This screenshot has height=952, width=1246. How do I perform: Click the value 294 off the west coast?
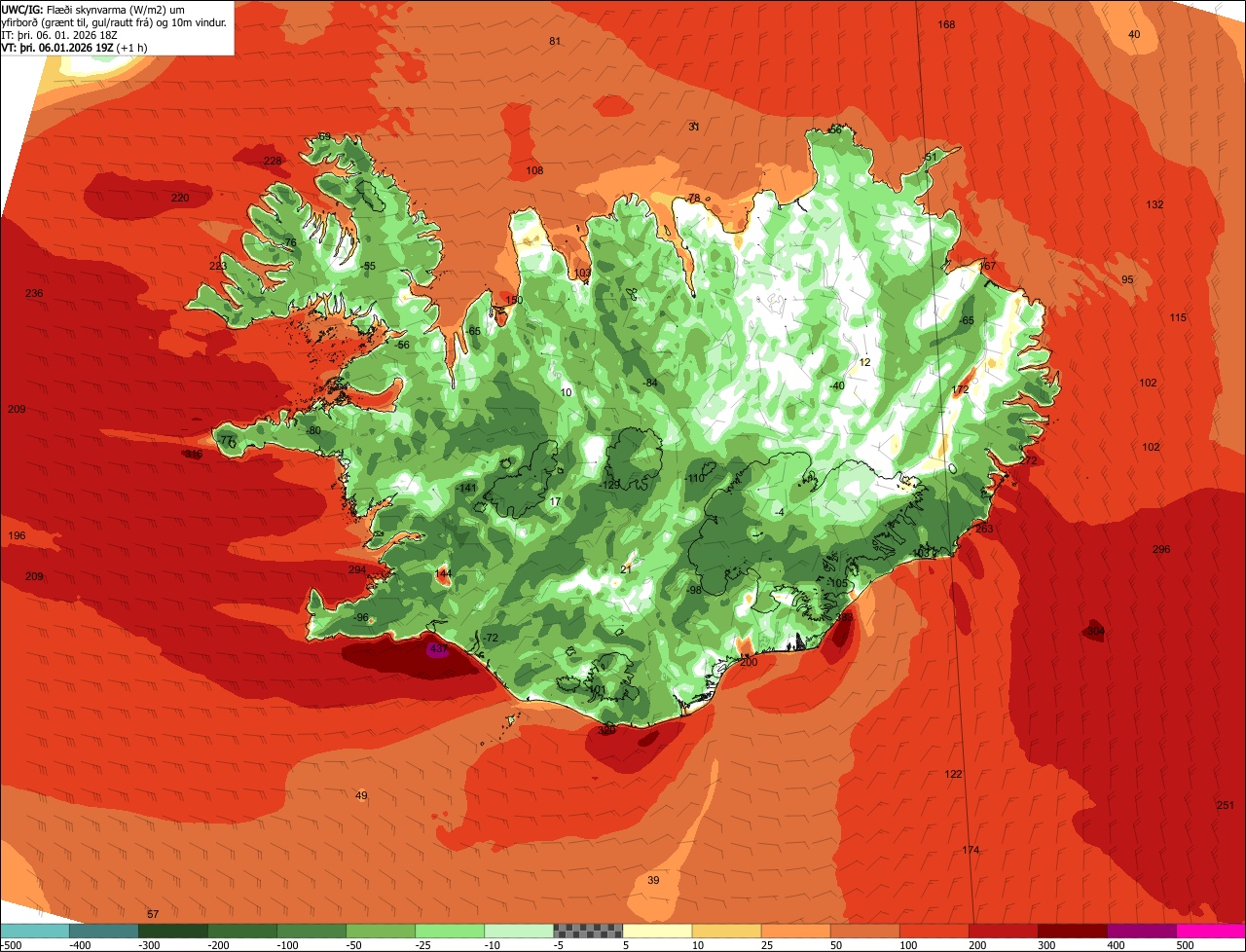click(x=357, y=569)
